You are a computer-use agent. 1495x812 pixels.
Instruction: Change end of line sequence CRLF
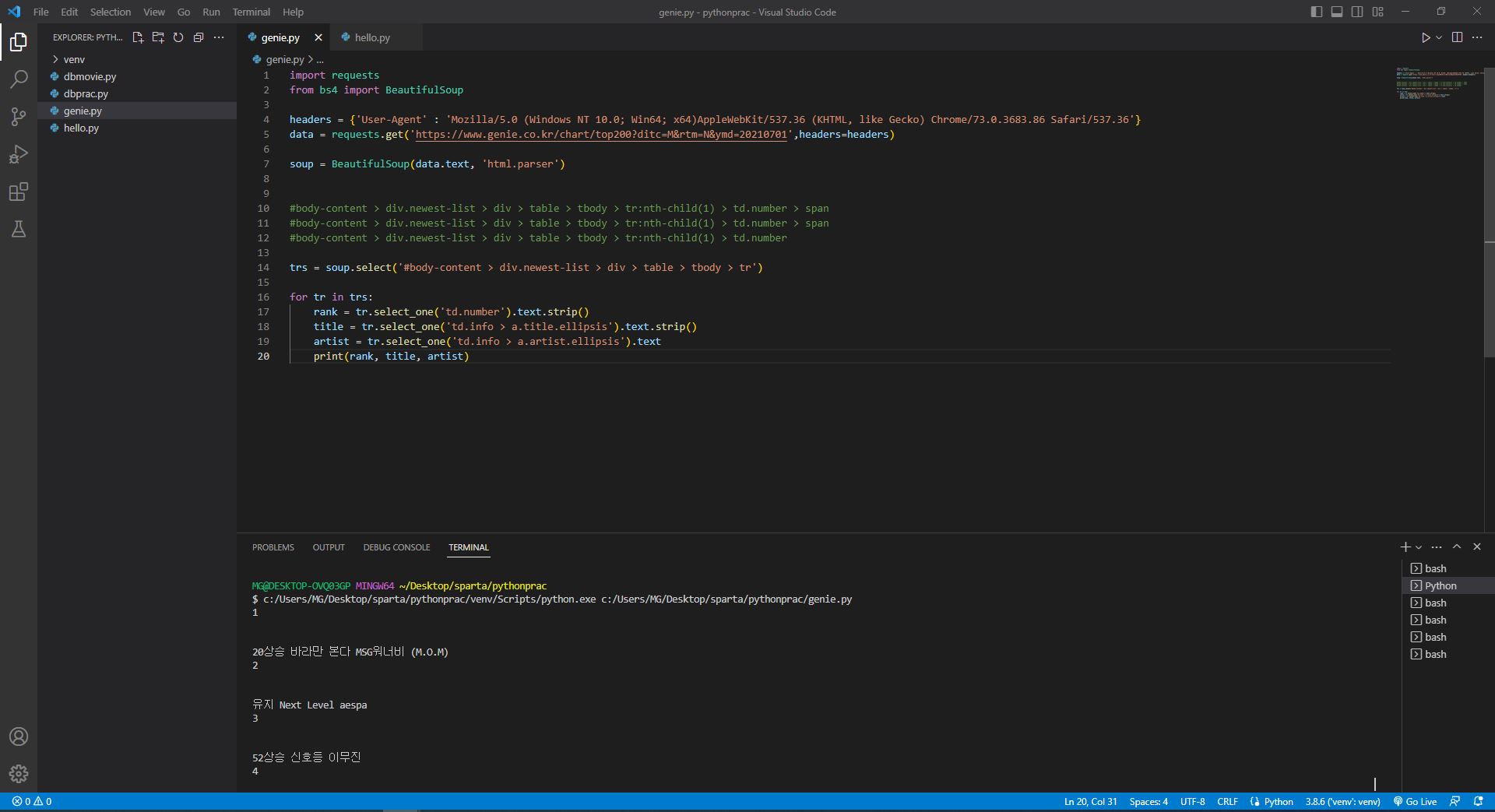click(x=1227, y=801)
